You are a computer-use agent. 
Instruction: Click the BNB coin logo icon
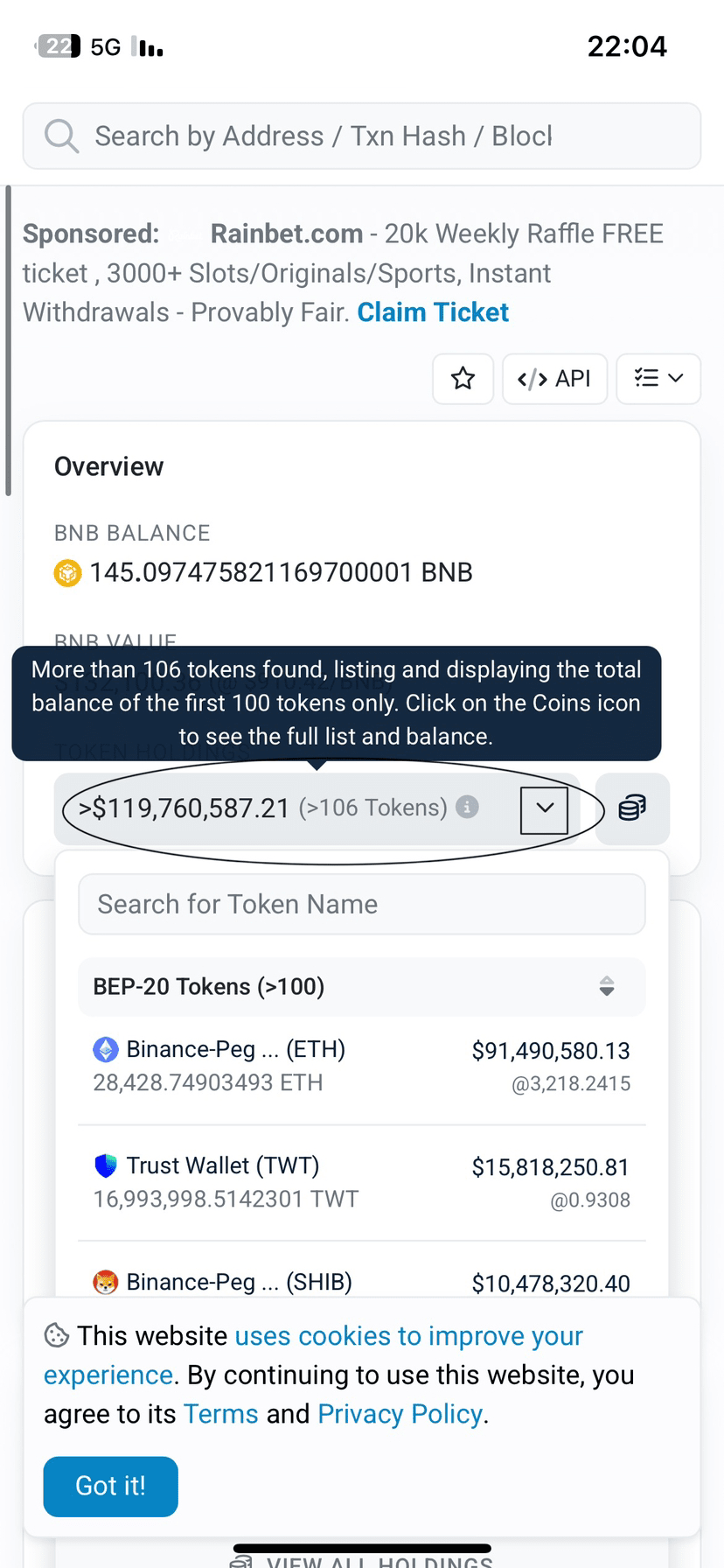[x=67, y=573]
